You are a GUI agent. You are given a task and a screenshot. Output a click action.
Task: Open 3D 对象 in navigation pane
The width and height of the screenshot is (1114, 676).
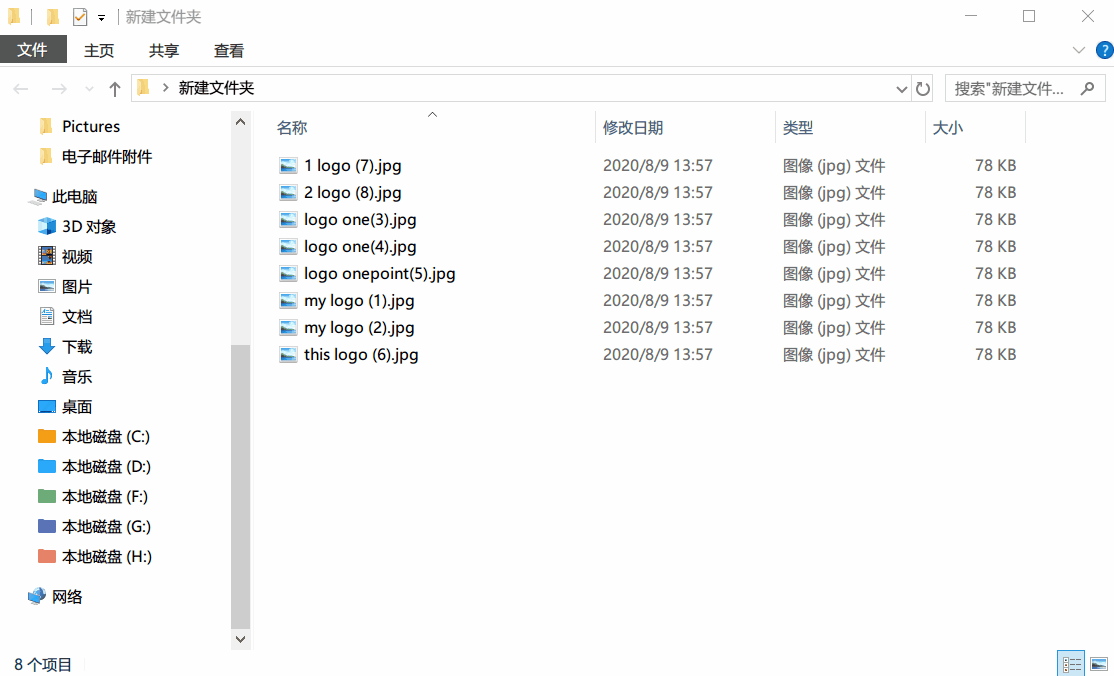(x=88, y=226)
